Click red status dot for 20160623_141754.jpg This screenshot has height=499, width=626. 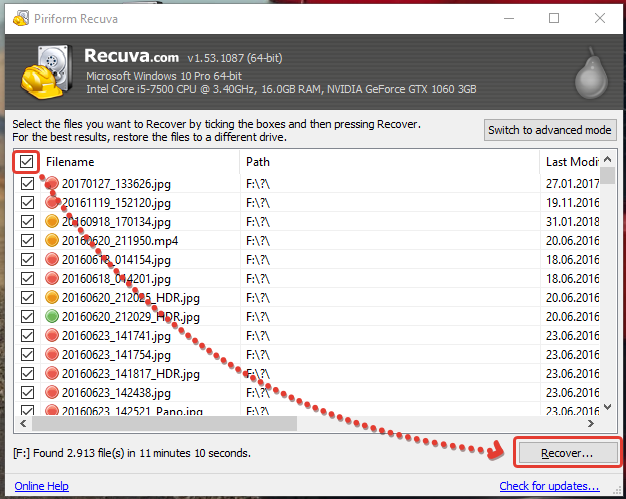point(53,354)
